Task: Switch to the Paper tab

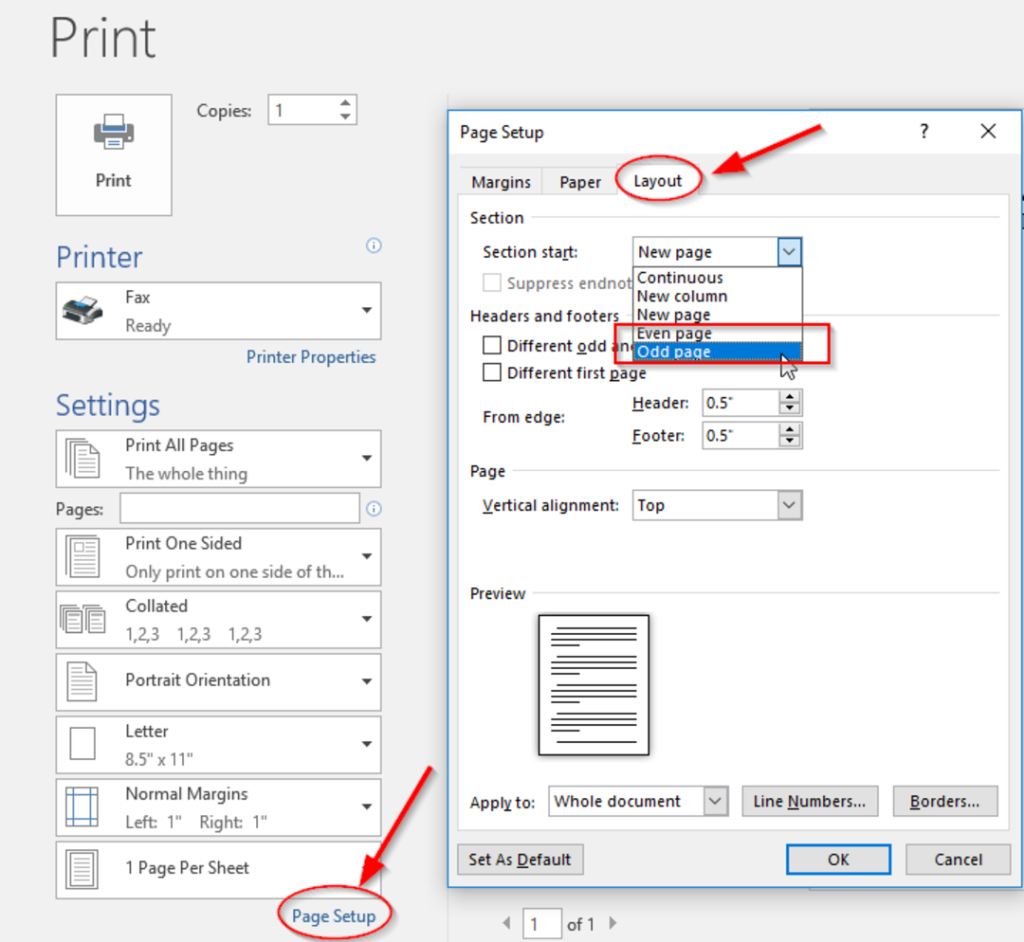Action: 579,182
